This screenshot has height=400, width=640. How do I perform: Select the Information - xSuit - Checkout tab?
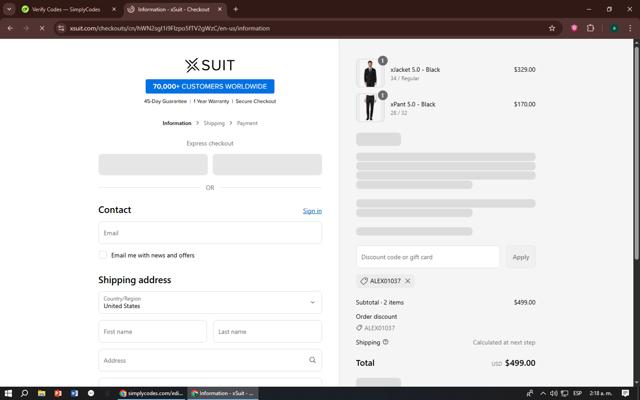173,9
